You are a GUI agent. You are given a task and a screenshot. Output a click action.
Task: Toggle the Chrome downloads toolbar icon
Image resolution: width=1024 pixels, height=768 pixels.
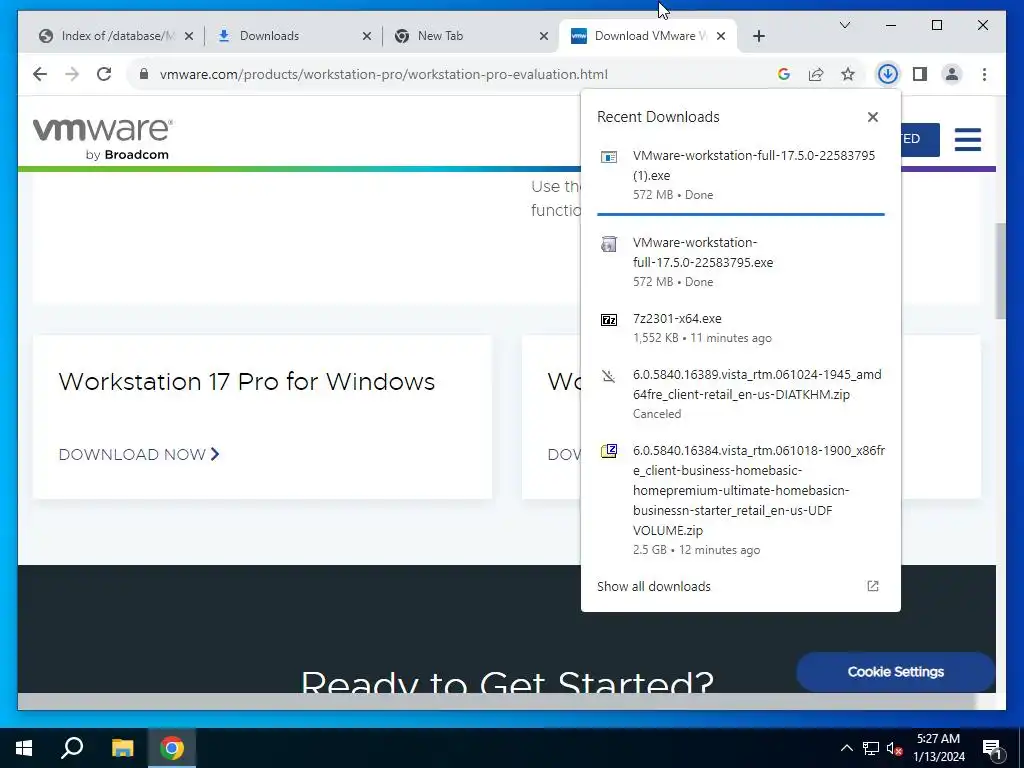point(888,74)
